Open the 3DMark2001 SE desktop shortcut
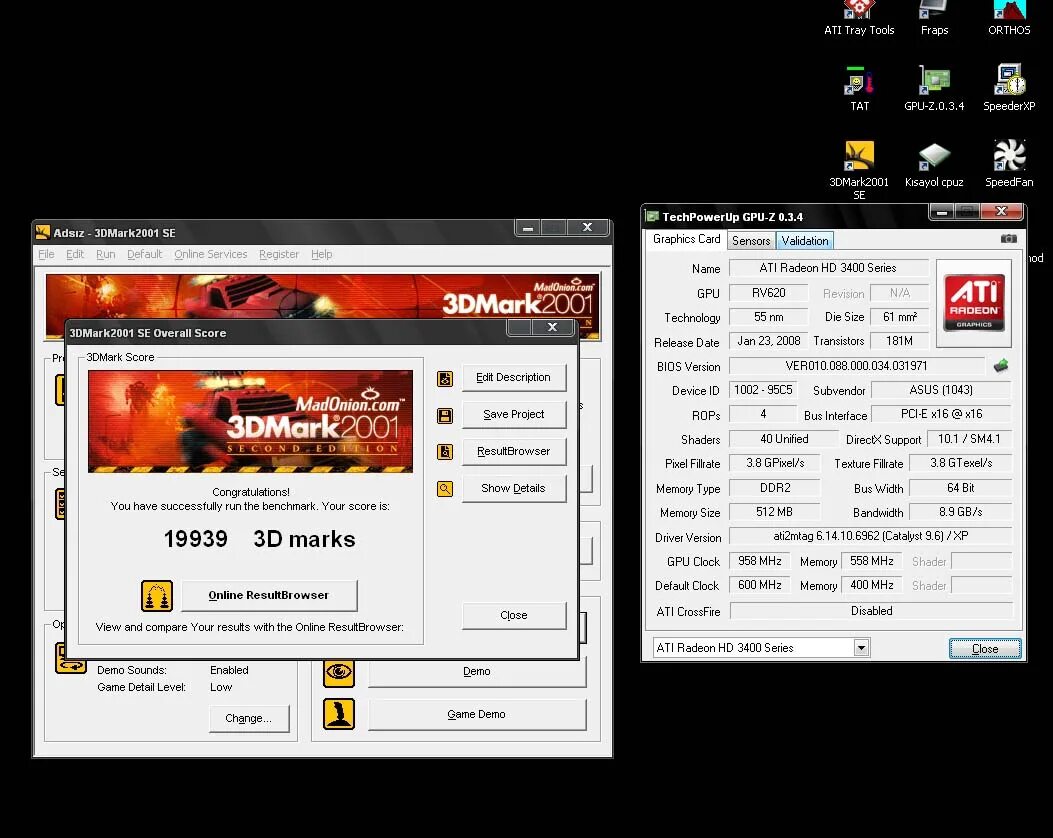The height and width of the screenshot is (838, 1053). tap(859, 170)
